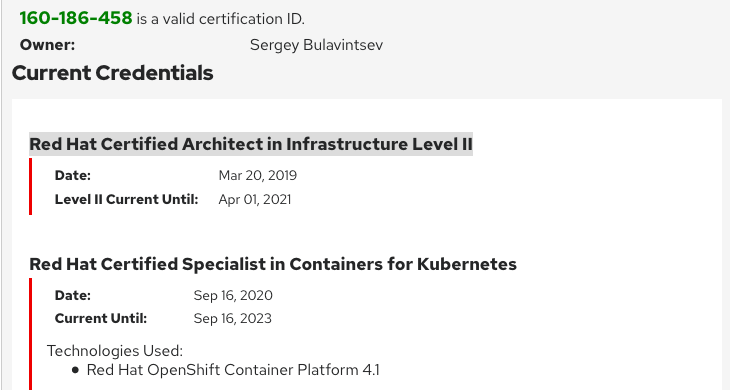Image resolution: width=730 pixels, height=390 pixels.
Task: Click the red bar beside Architect credential
Action: pos(31,186)
